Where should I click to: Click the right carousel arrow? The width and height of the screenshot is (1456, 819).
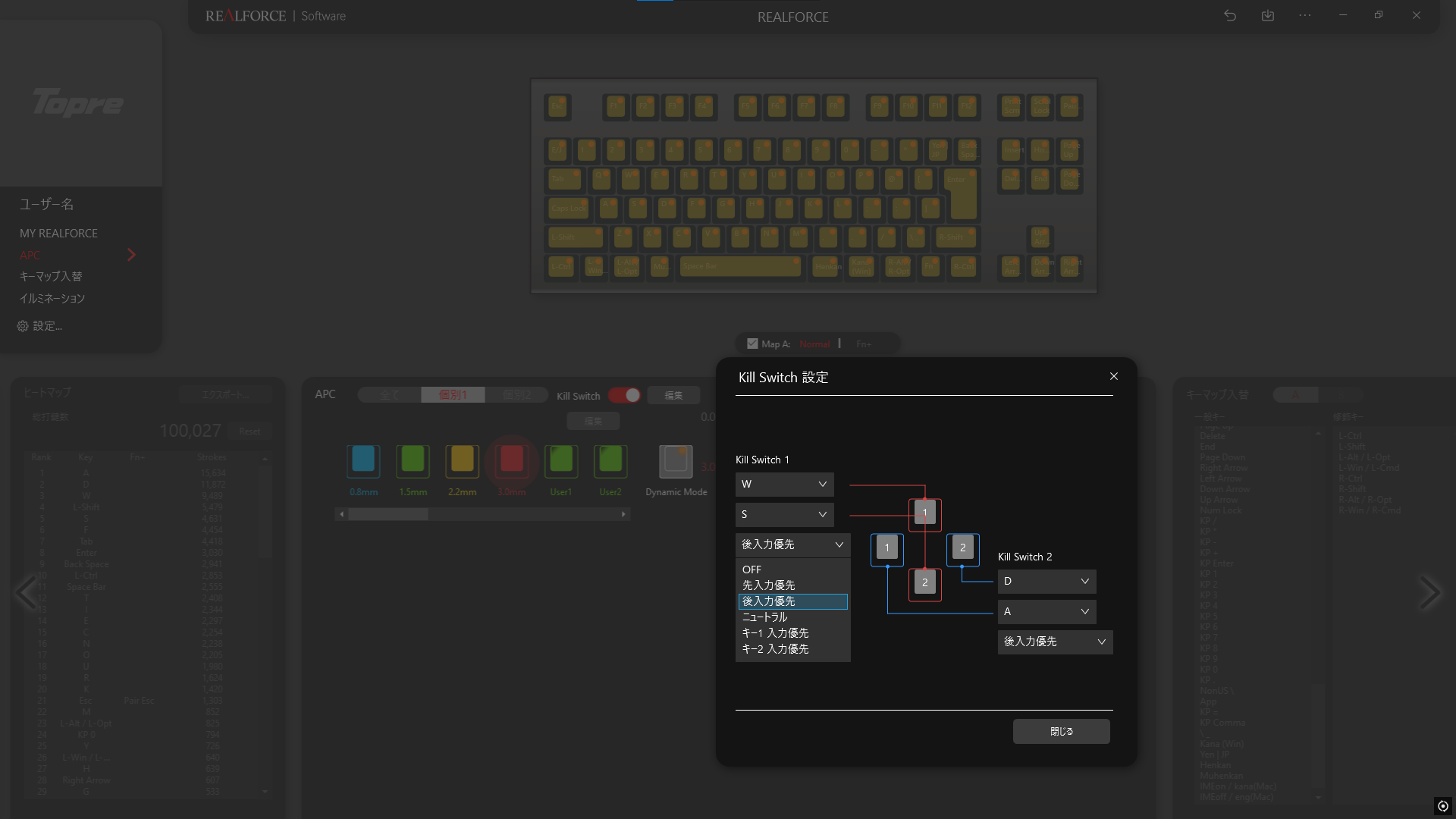pos(1429,592)
